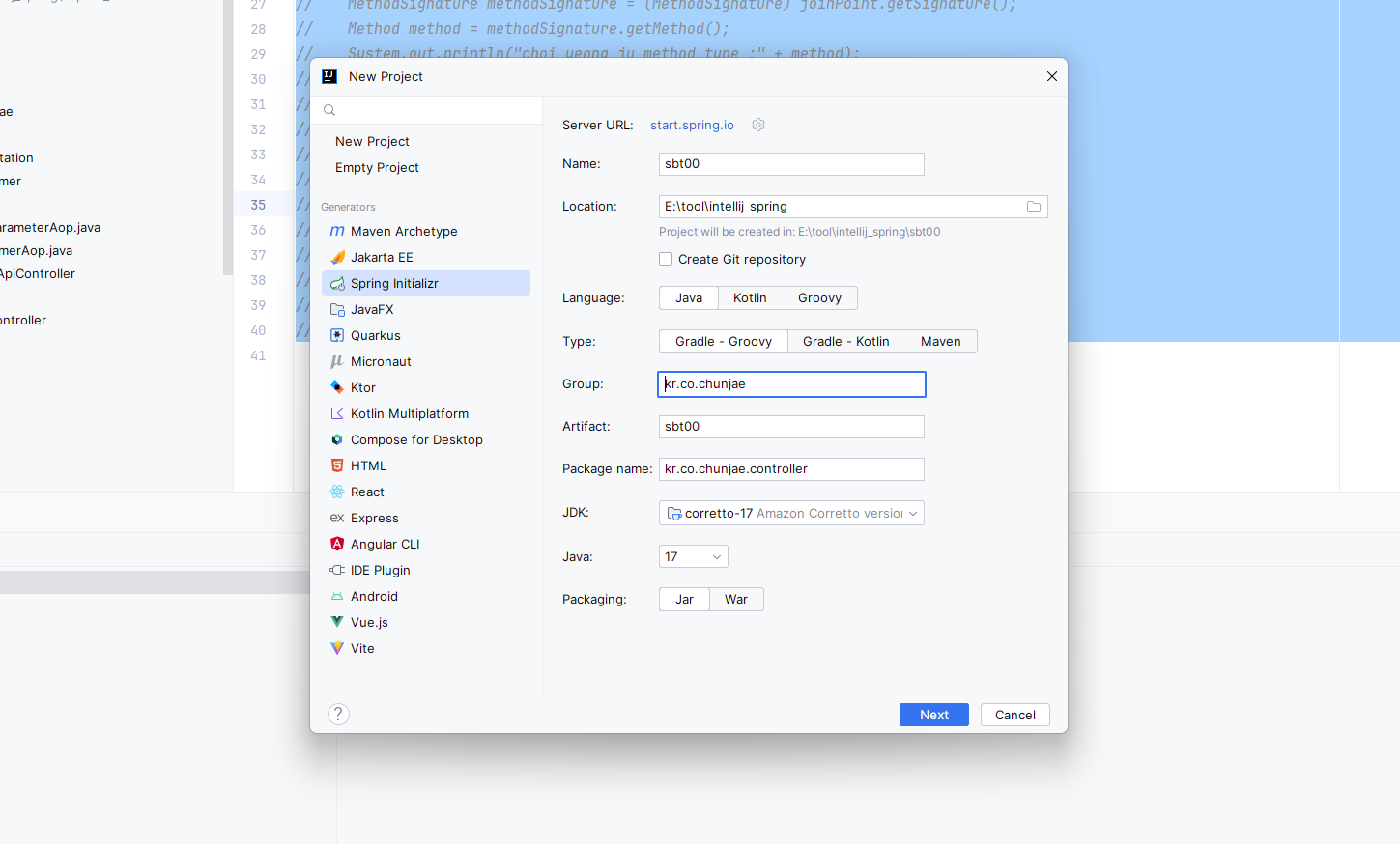
Task: Click the IntelliJ logo in dialog title
Action: pyautogui.click(x=329, y=76)
